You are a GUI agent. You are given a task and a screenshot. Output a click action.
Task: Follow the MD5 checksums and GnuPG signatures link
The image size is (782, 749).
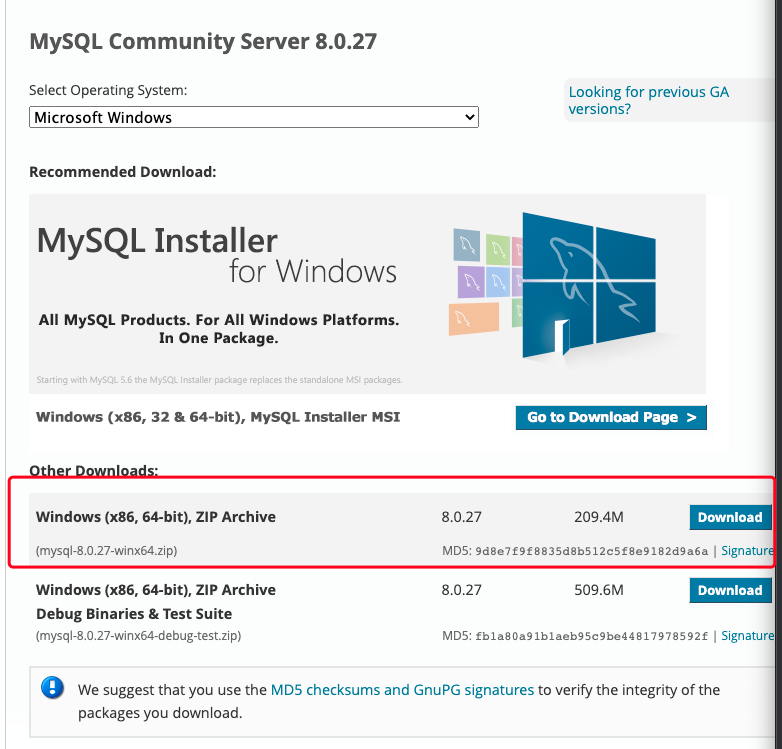point(403,690)
